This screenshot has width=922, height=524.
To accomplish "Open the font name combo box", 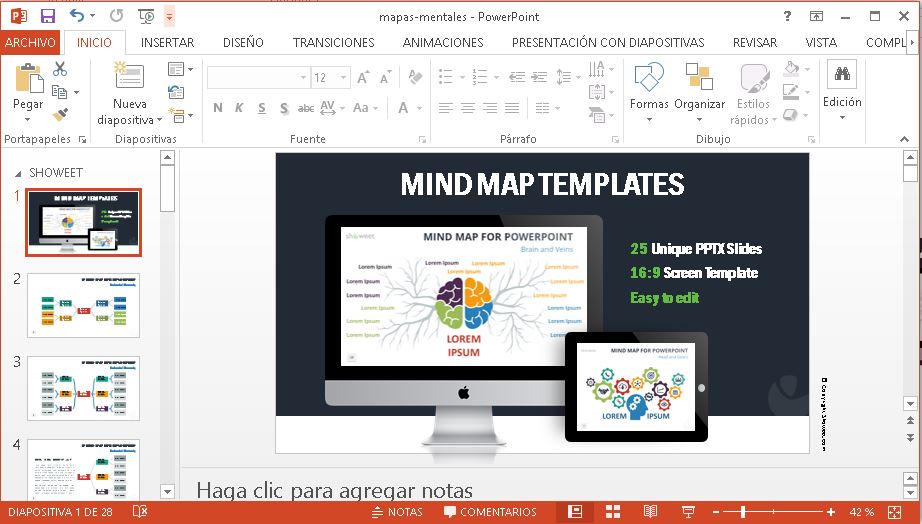I will [x=258, y=78].
